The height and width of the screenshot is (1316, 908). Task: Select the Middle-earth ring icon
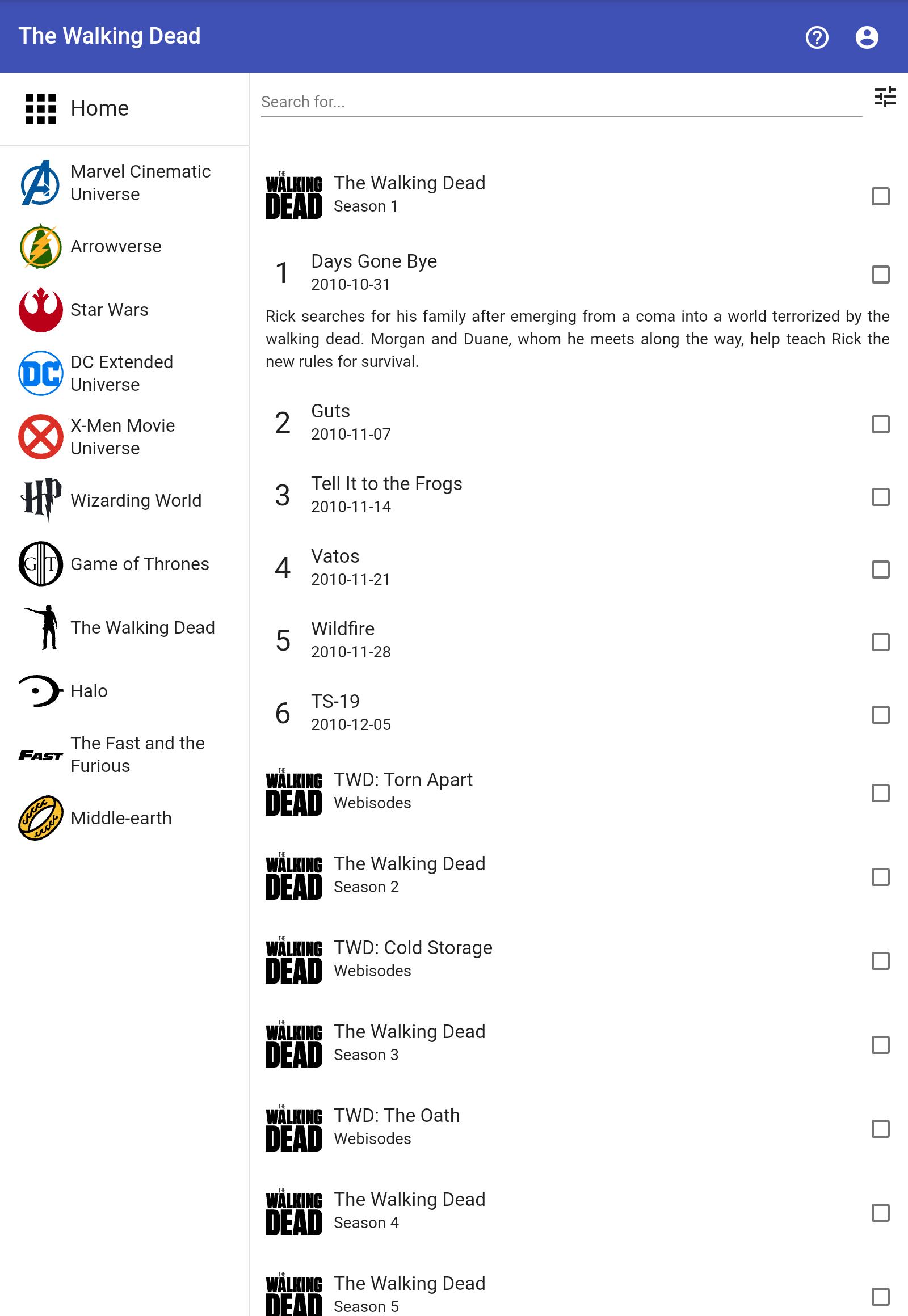pos(40,818)
